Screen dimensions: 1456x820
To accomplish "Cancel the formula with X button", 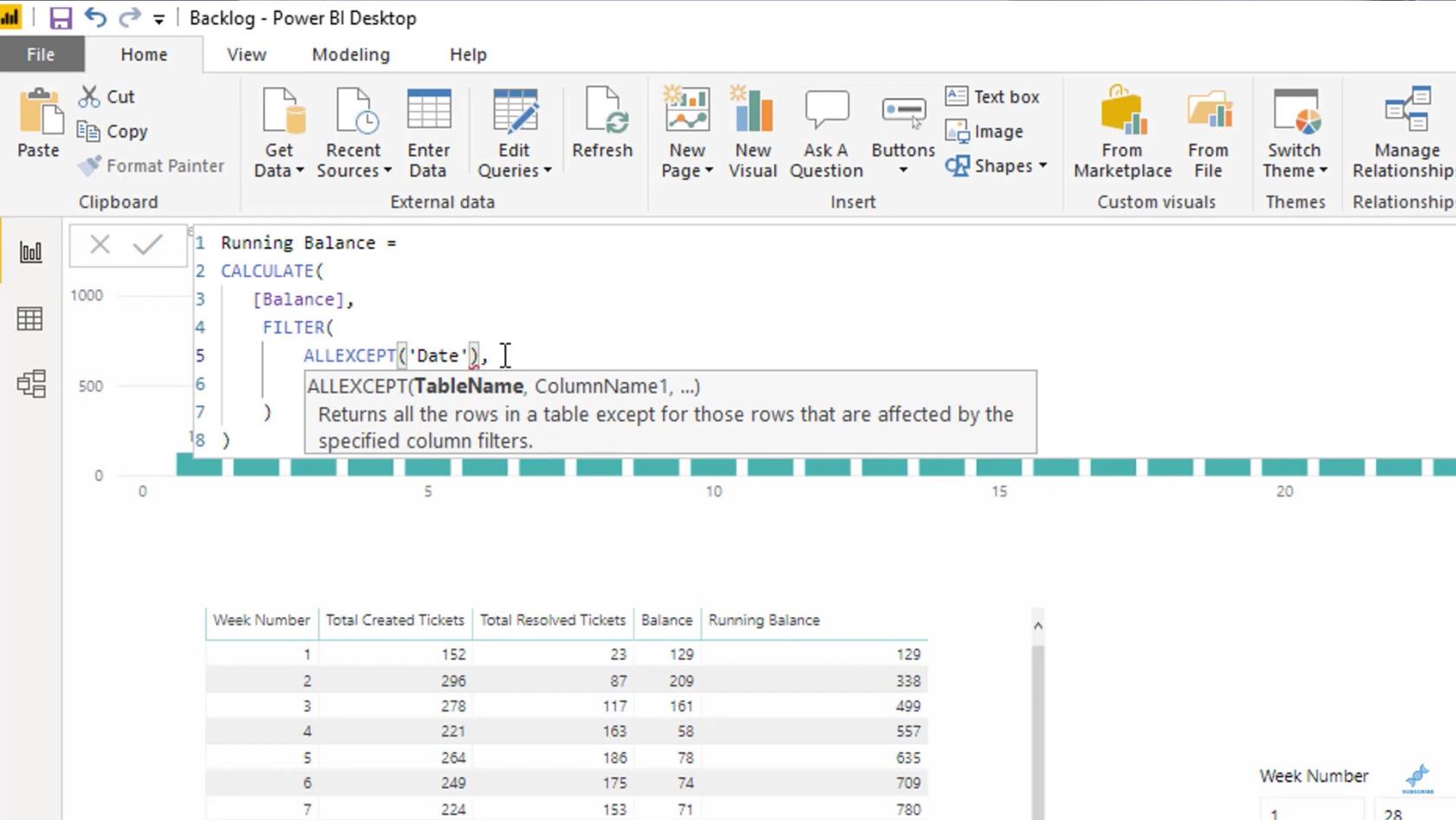I will pyautogui.click(x=101, y=245).
